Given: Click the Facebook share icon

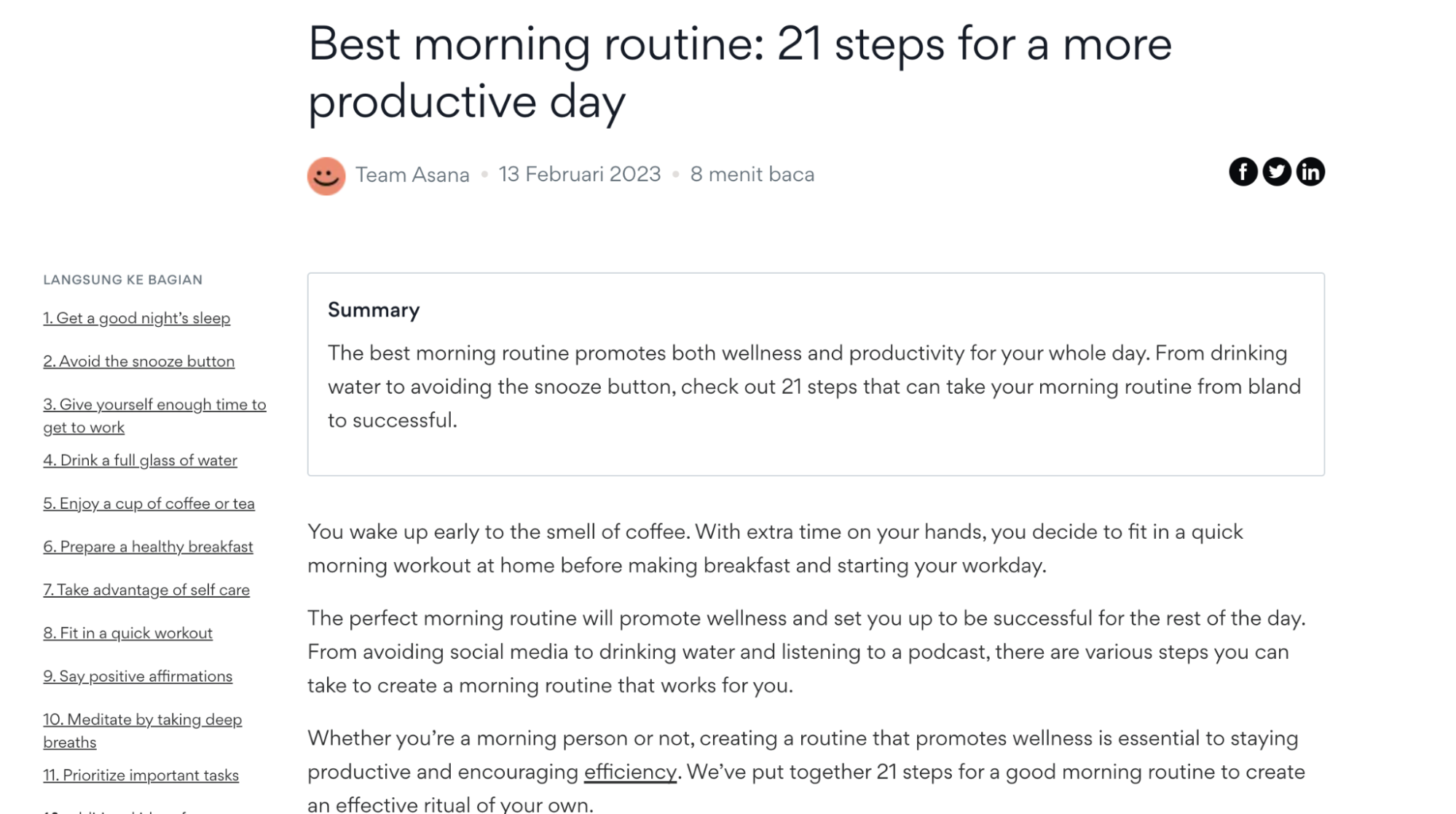Looking at the screenshot, I should [x=1242, y=171].
